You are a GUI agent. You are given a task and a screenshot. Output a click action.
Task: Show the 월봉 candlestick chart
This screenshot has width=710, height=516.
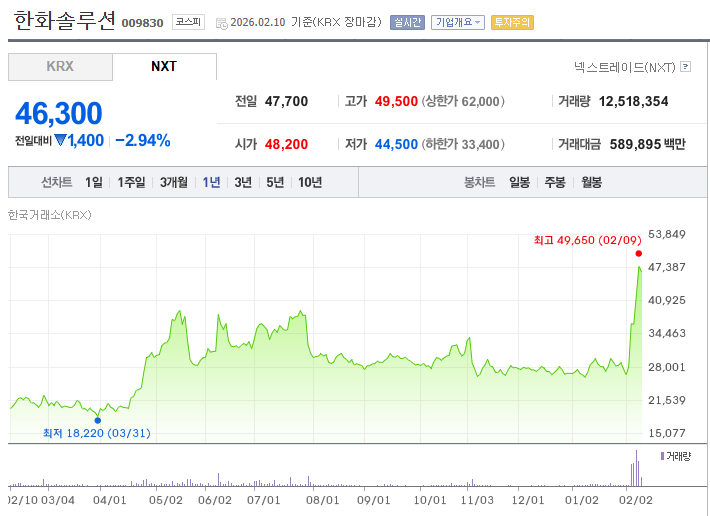591,182
